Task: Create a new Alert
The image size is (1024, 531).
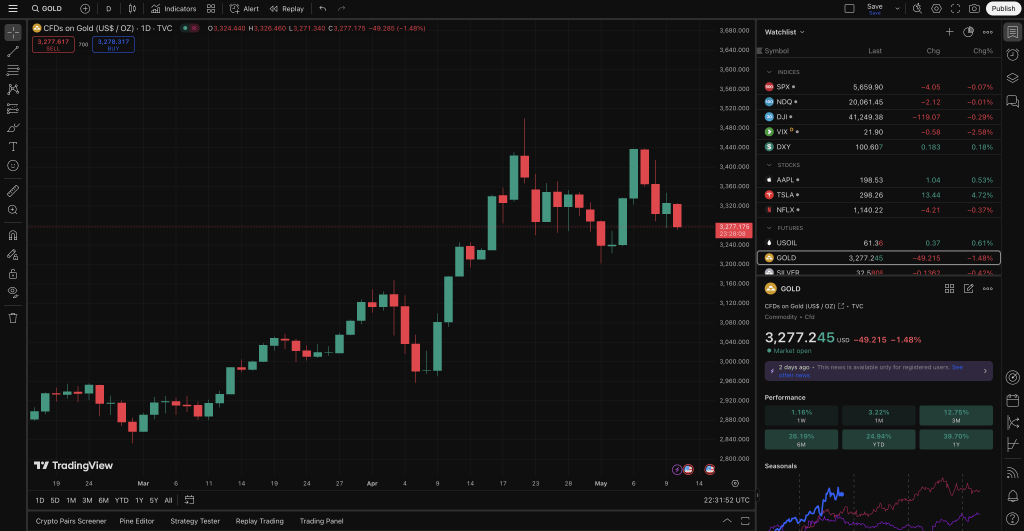Action: coord(244,8)
